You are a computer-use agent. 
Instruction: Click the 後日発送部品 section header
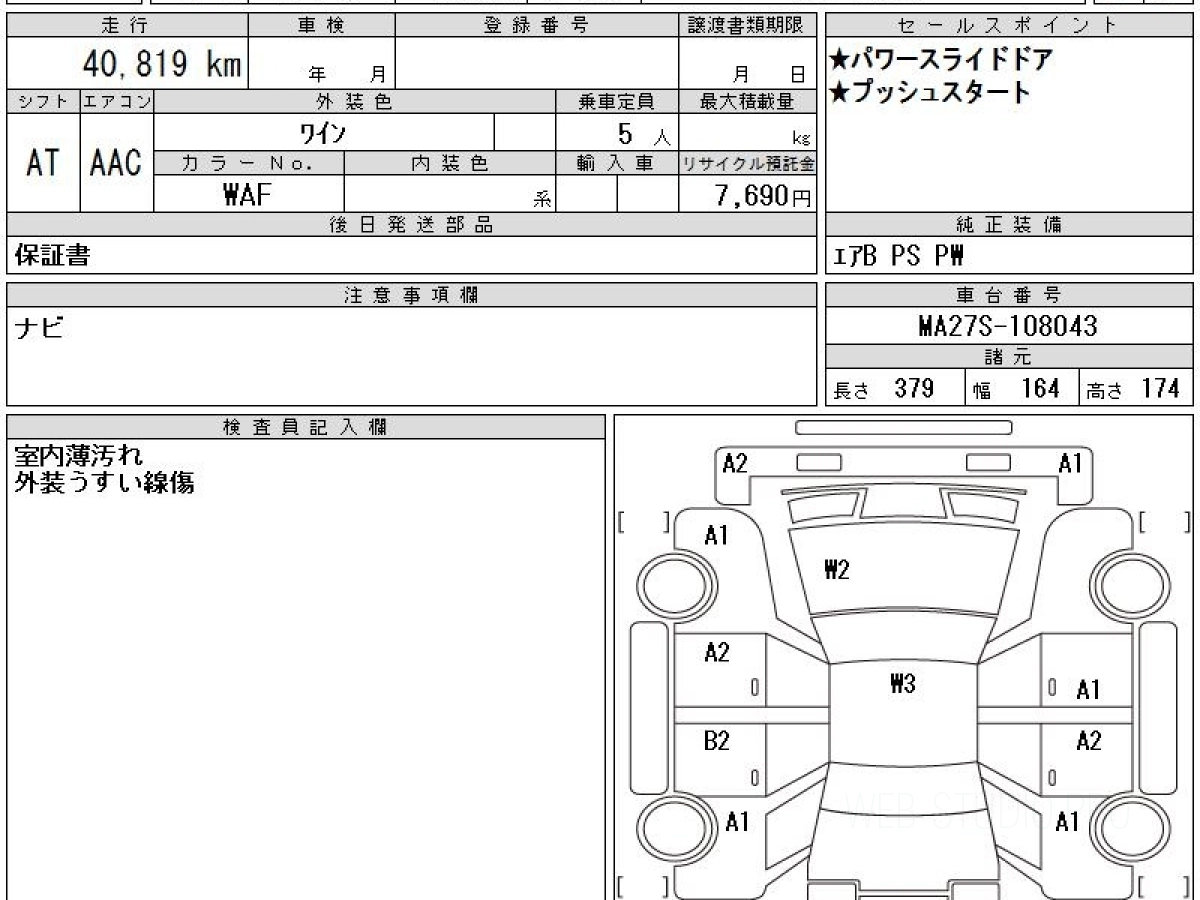tap(412, 225)
